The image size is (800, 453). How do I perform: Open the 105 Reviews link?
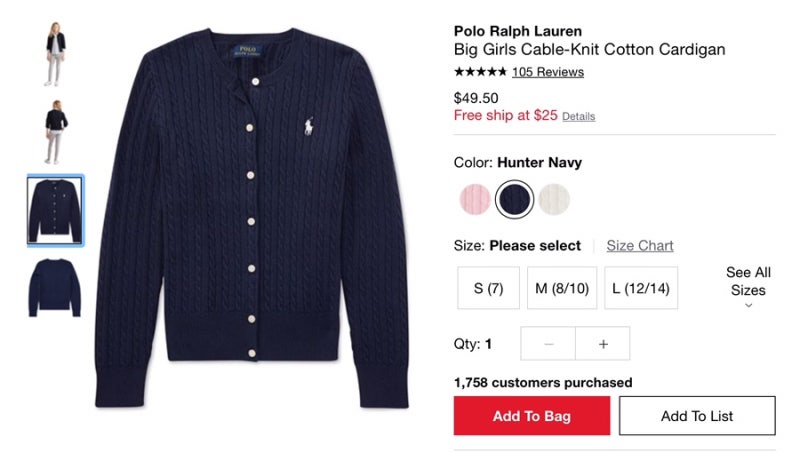pos(548,72)
